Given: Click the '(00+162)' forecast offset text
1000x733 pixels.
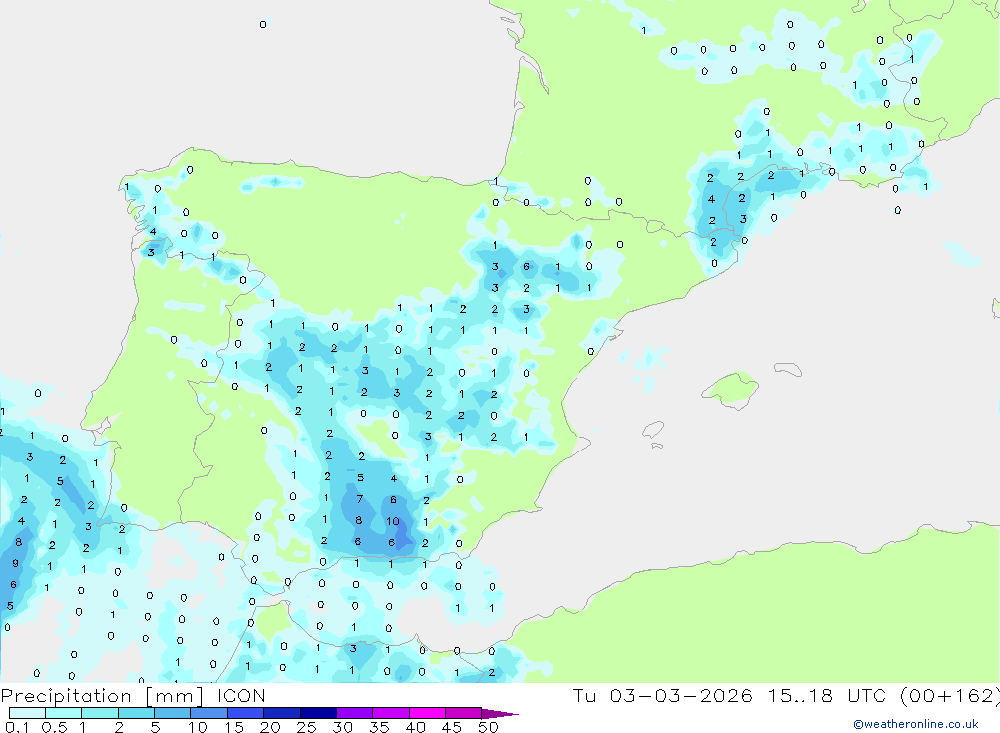Looking at the screenshot, I should point(950,696).
